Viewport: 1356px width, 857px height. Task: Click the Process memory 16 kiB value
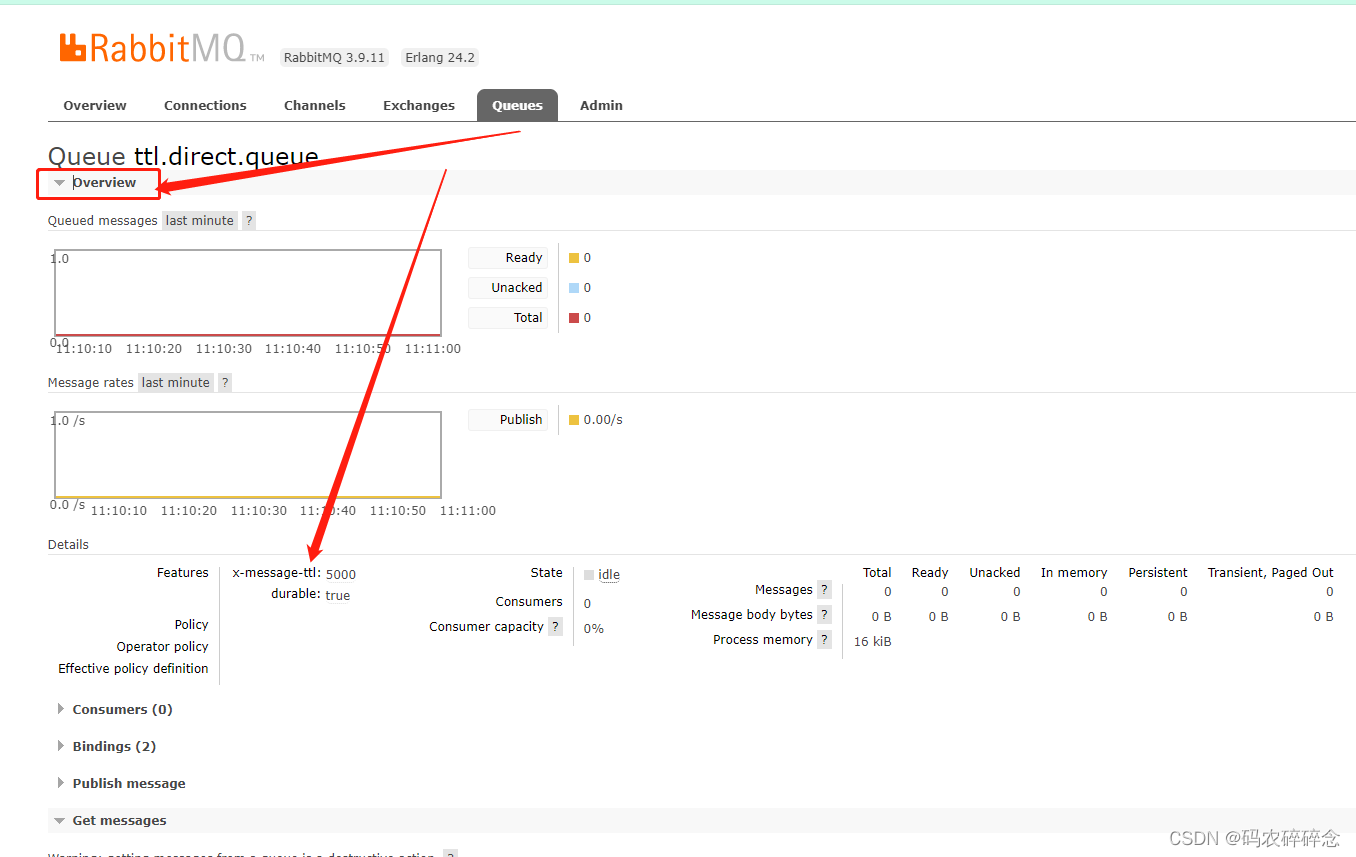[x=873, y=642]
